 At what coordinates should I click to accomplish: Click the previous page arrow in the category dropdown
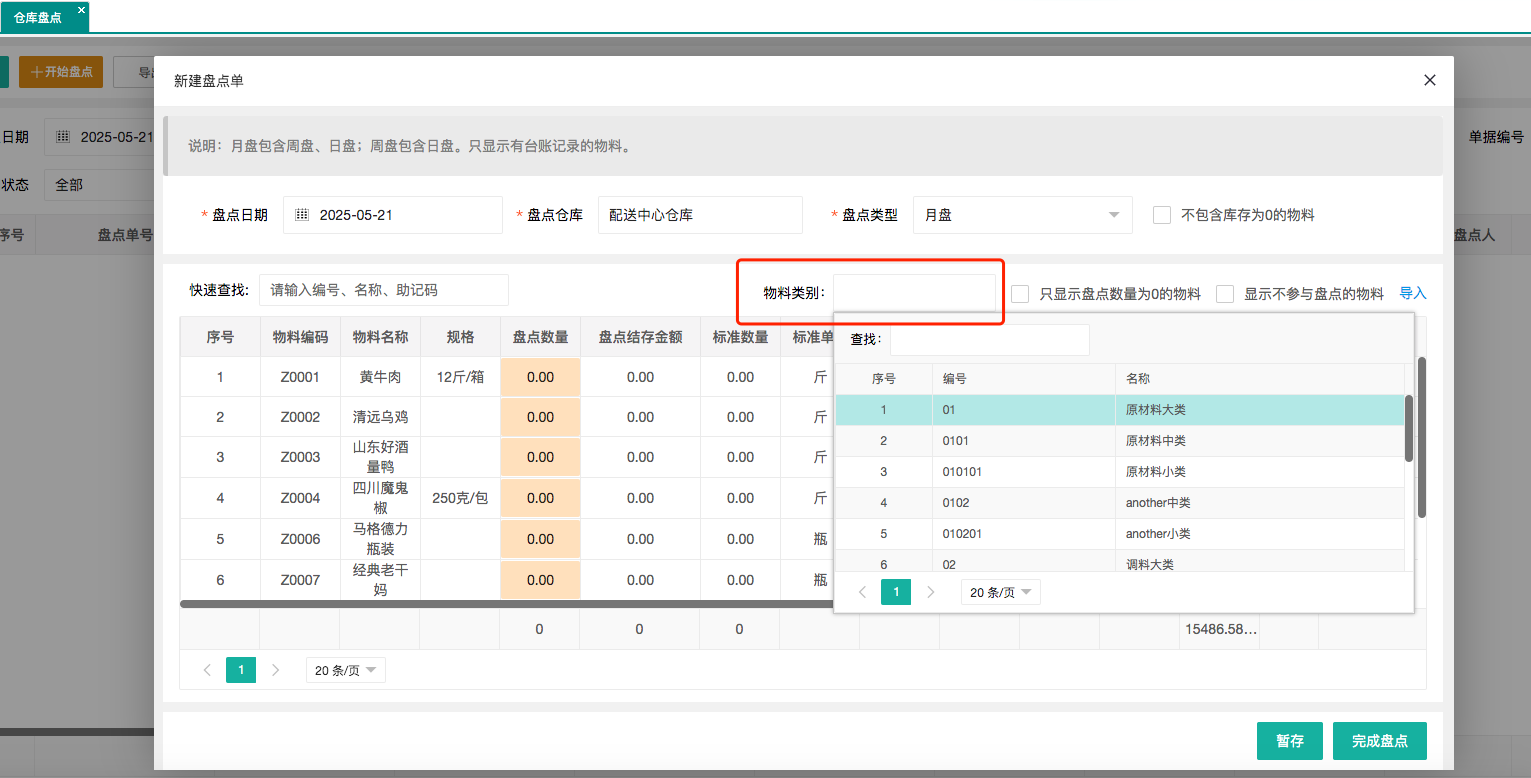862,591
